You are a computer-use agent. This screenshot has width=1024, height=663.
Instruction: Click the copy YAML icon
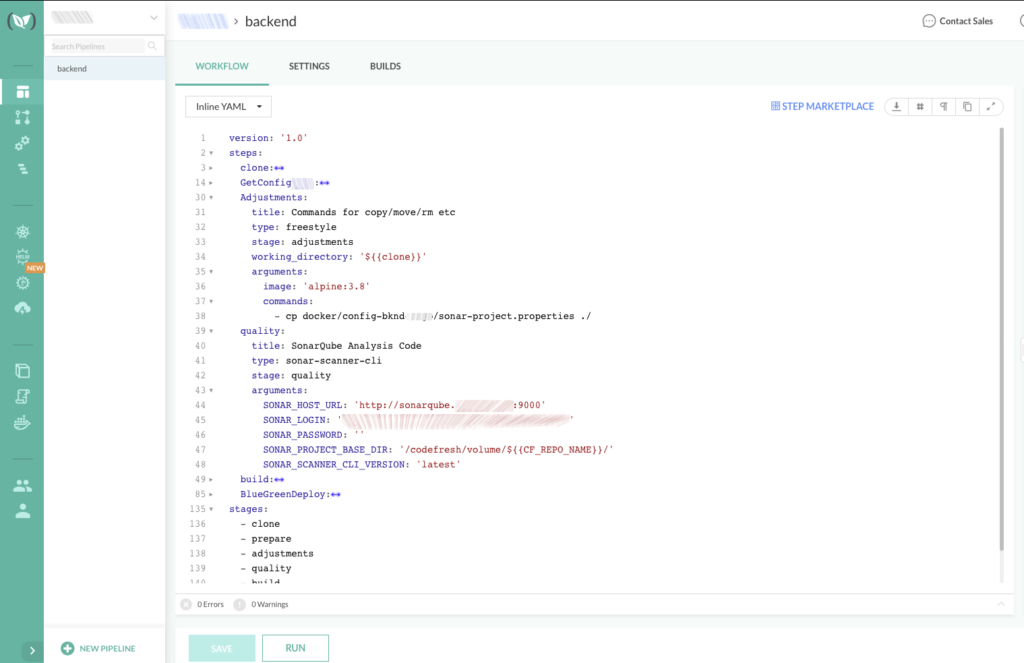coord(967,106)
